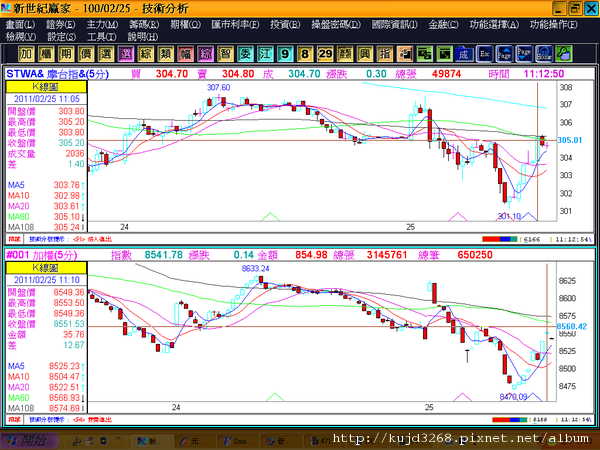Open the 操盤密碼(D) menu
This screenshot has height=450, width=600.
tap(336, 24)
